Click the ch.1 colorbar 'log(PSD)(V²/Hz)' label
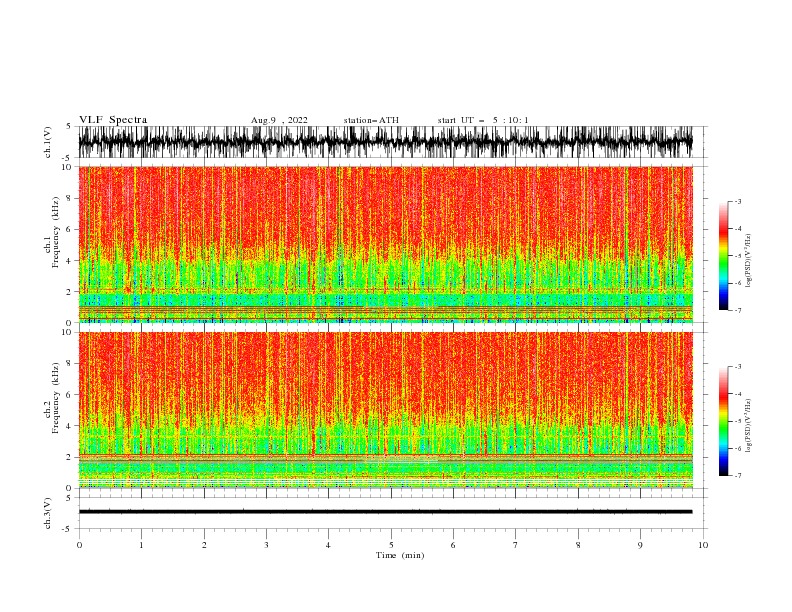 [748, 261]
